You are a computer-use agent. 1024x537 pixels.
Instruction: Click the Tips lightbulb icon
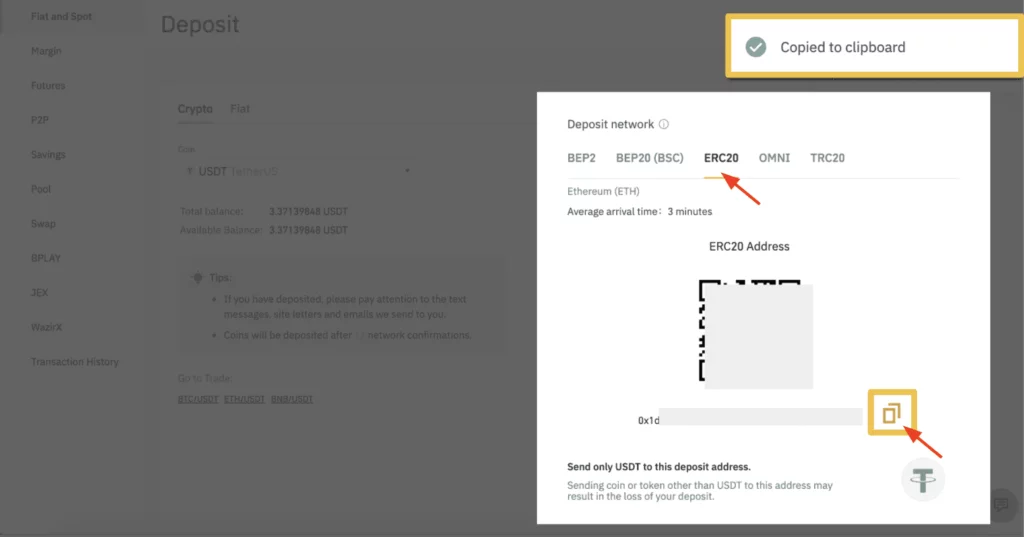point(197,277)
